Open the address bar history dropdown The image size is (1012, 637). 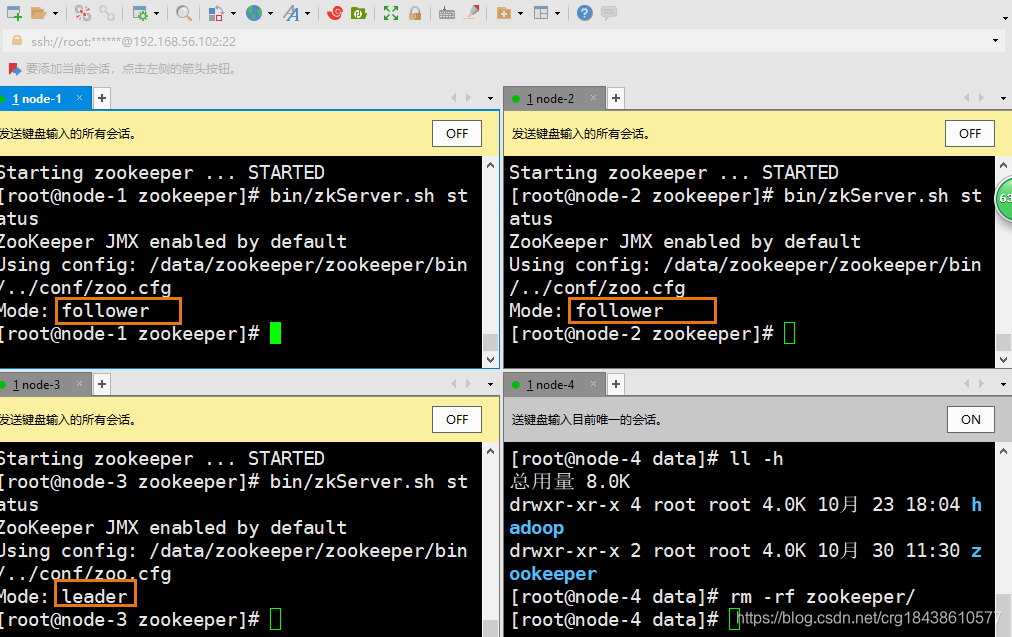tap(995, 41)
